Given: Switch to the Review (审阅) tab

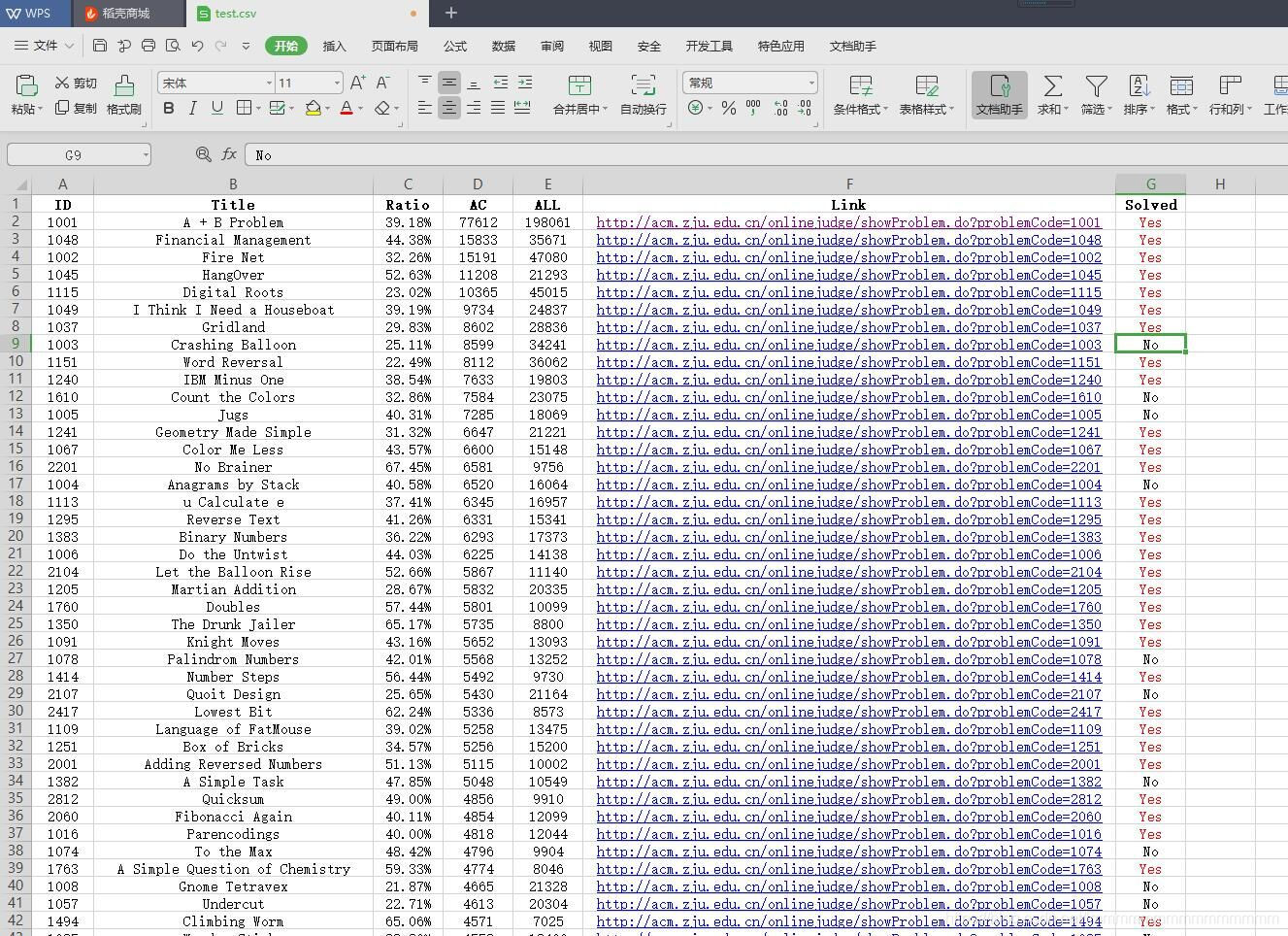Looking at the screenshot, I should [x=551, y=46].
